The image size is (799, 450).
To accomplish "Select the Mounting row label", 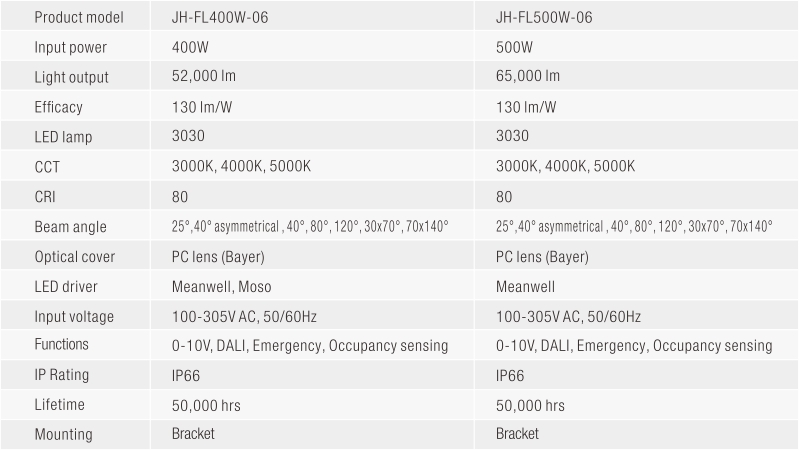I will coord(63,434).
